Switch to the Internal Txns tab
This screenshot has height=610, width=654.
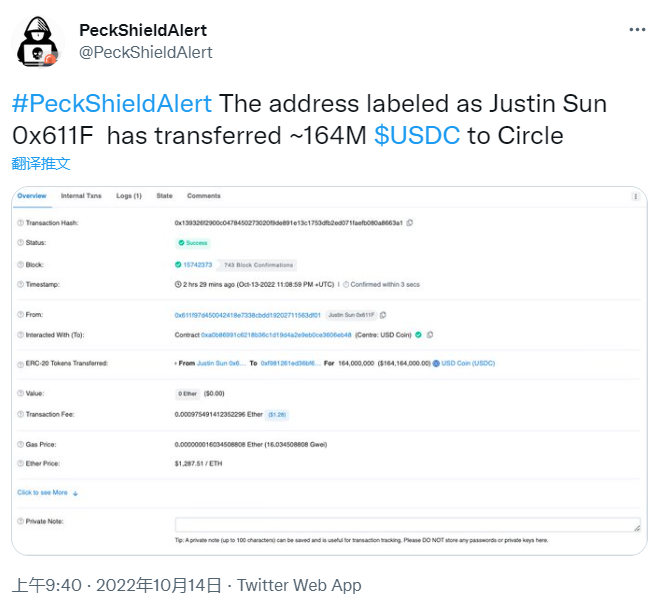(81, 196)
